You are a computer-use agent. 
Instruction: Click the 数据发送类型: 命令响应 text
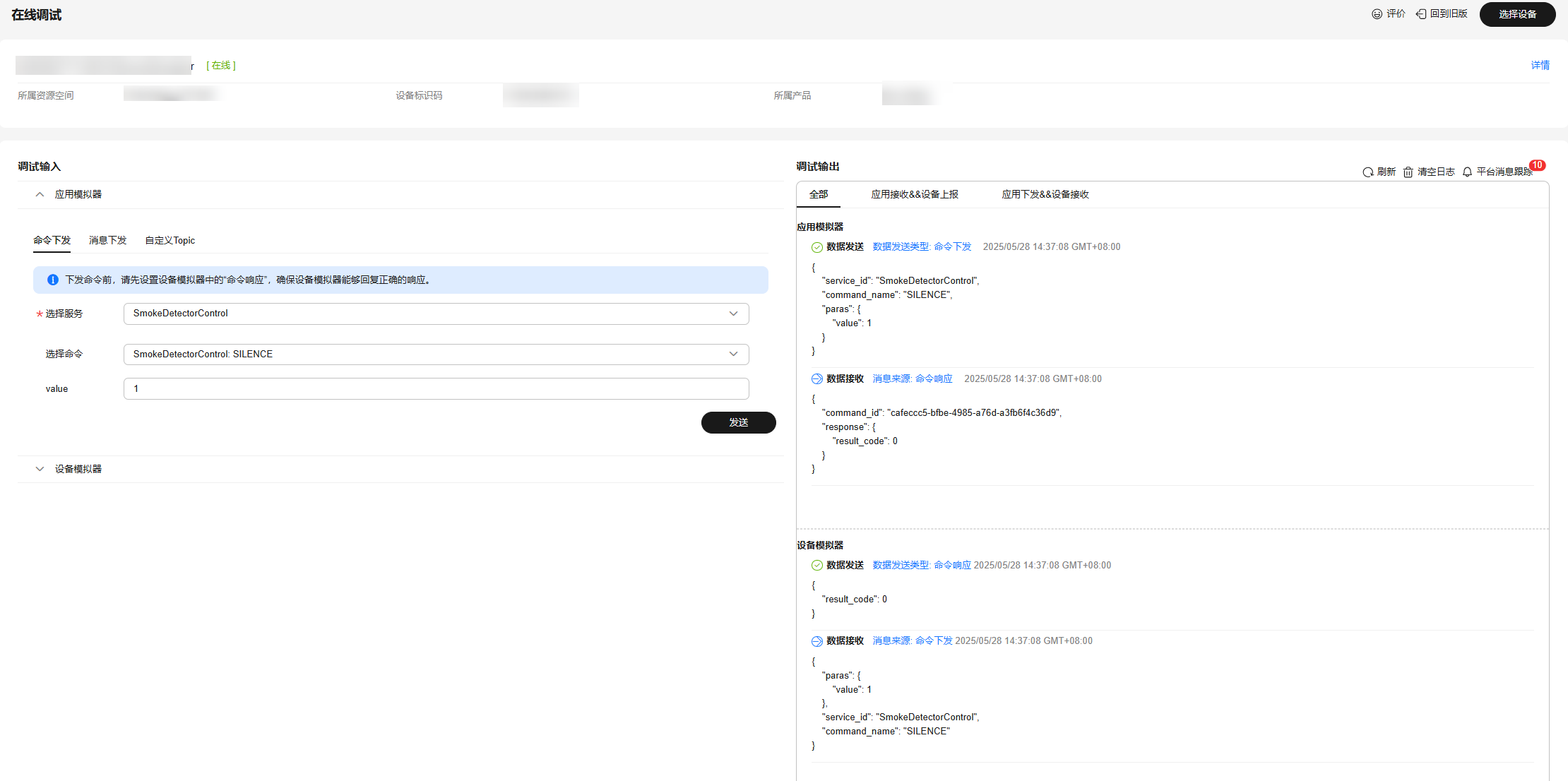coord(922,566)
